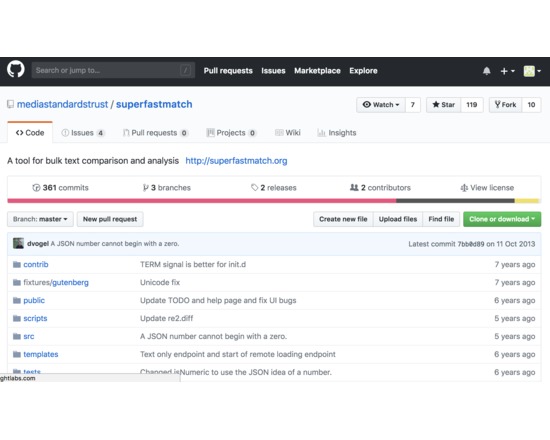Open commit 'Update TODO and help page'

pos(218,300)
